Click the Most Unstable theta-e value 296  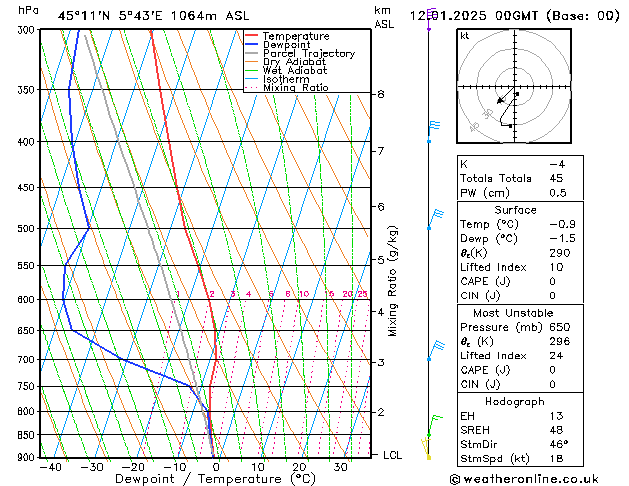[560, 341]
